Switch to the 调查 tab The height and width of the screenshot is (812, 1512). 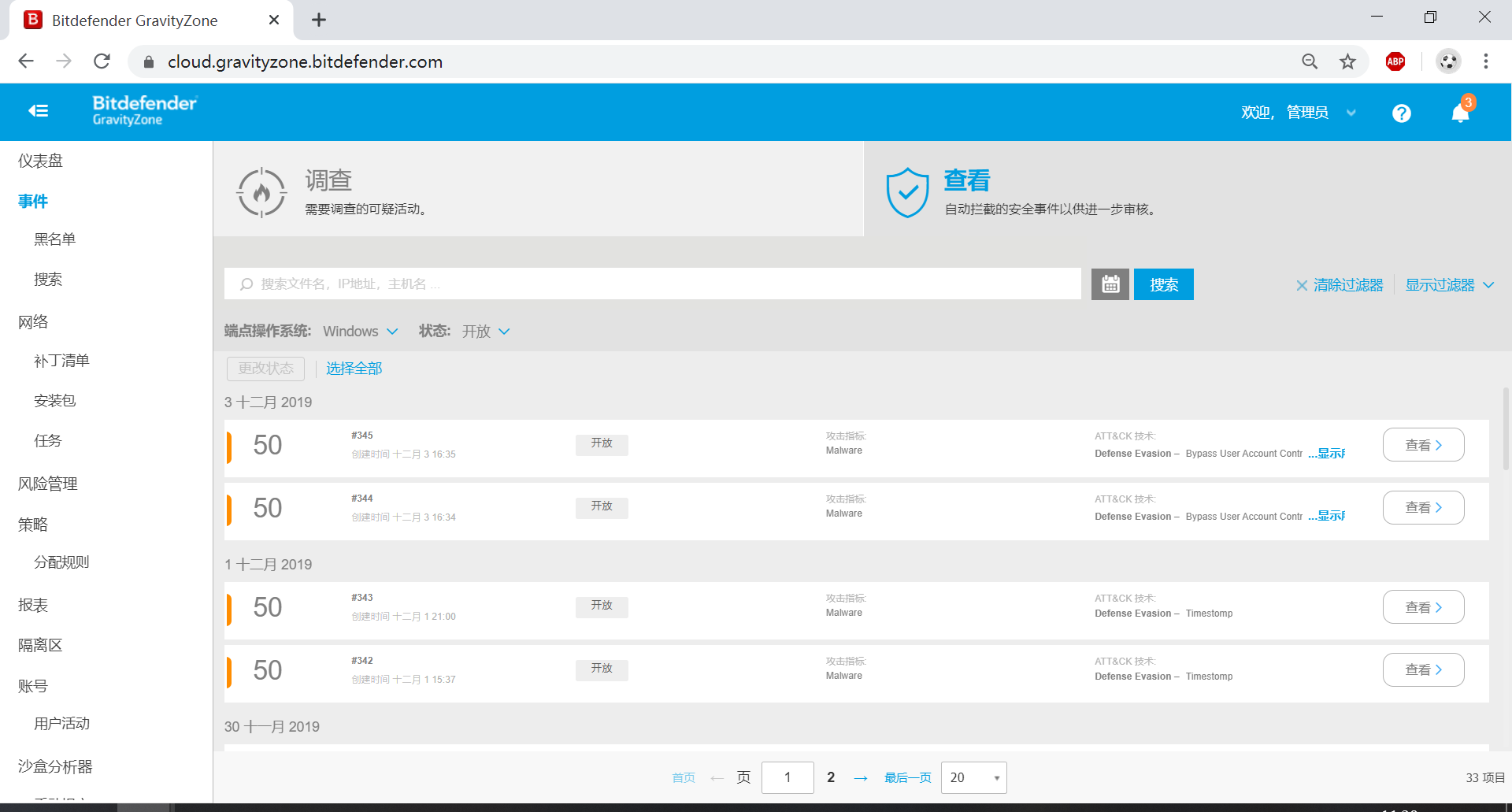click(x=539, y=189)
